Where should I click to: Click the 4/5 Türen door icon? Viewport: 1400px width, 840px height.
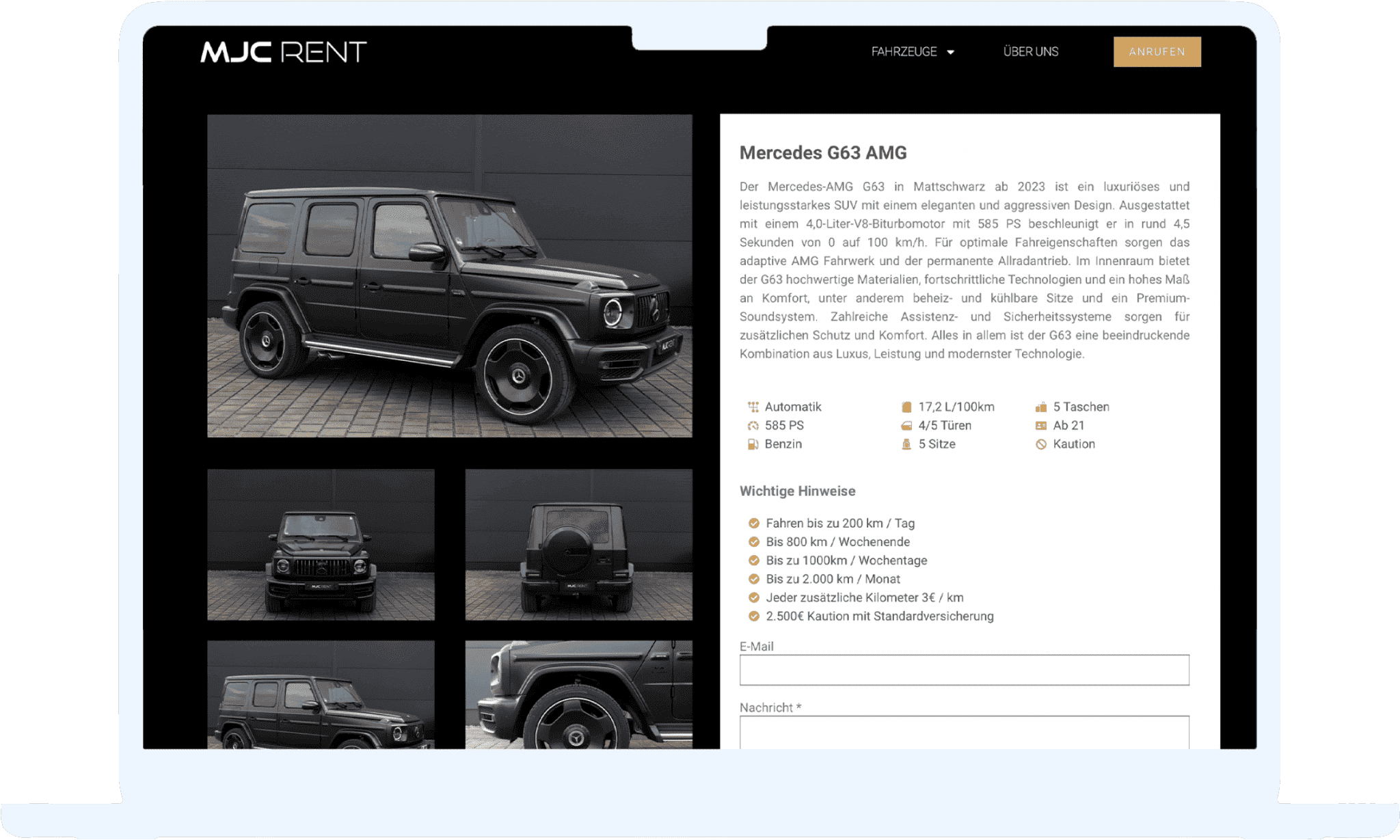(x=906, y=425)
